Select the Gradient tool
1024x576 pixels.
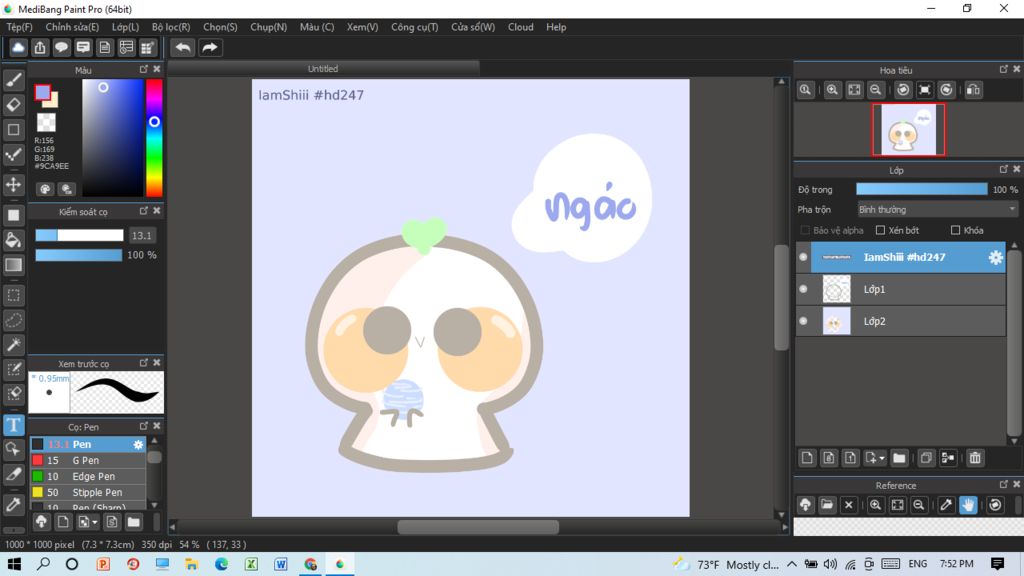click(13, 264)
